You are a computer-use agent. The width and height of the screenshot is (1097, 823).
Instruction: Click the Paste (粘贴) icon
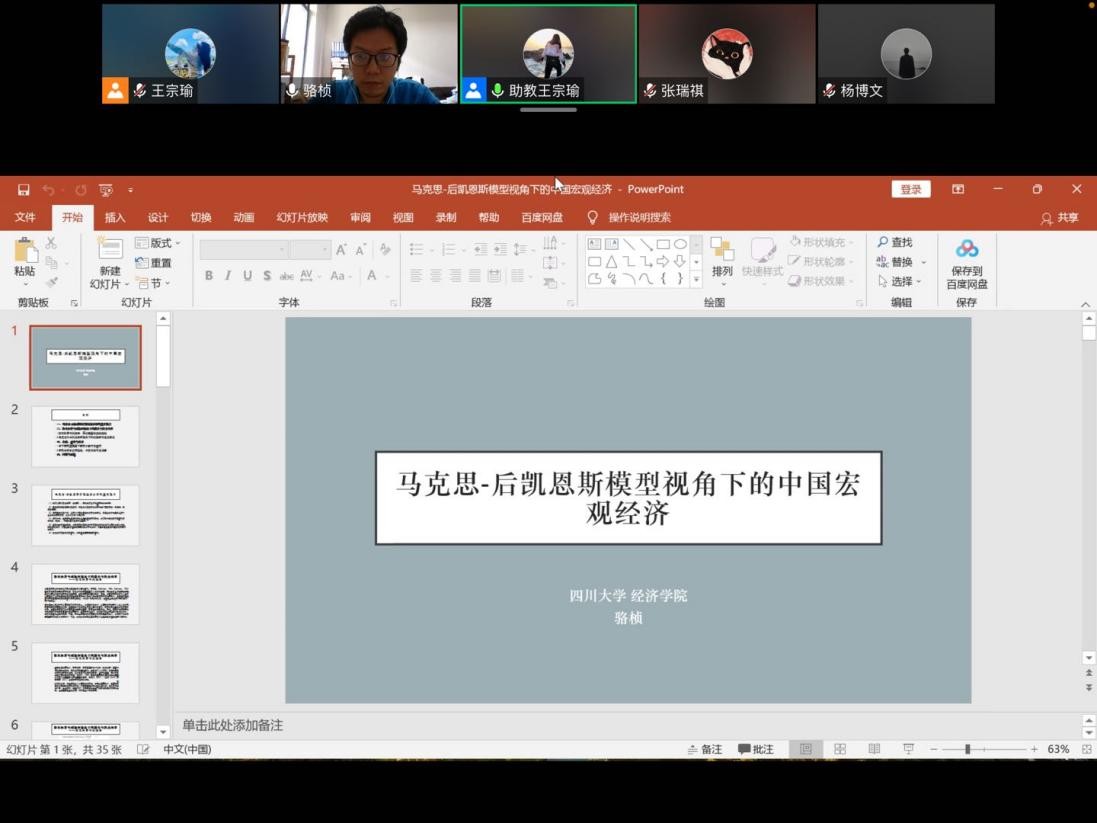click(25, 251)
